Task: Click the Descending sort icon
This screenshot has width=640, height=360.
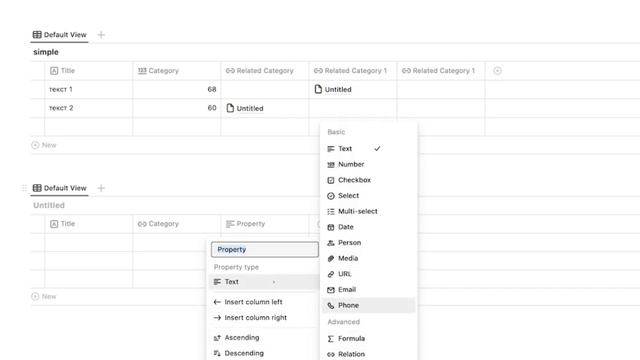Action: pyautogui.click(x=217, y=353)
